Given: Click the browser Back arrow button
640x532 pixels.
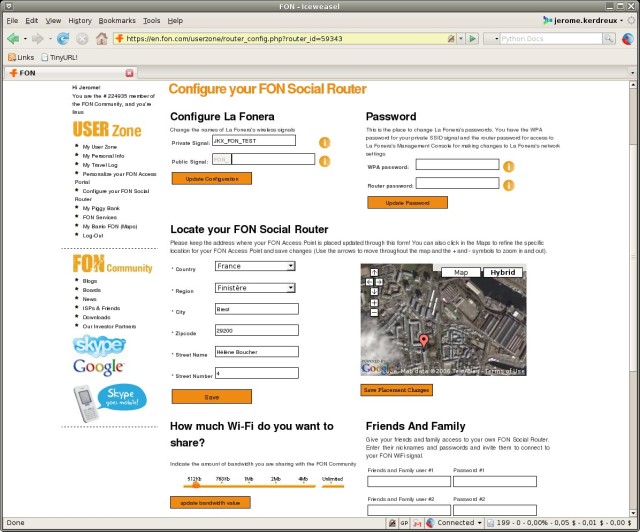Looking at the screenshot, I should click(x=15, y=39).
